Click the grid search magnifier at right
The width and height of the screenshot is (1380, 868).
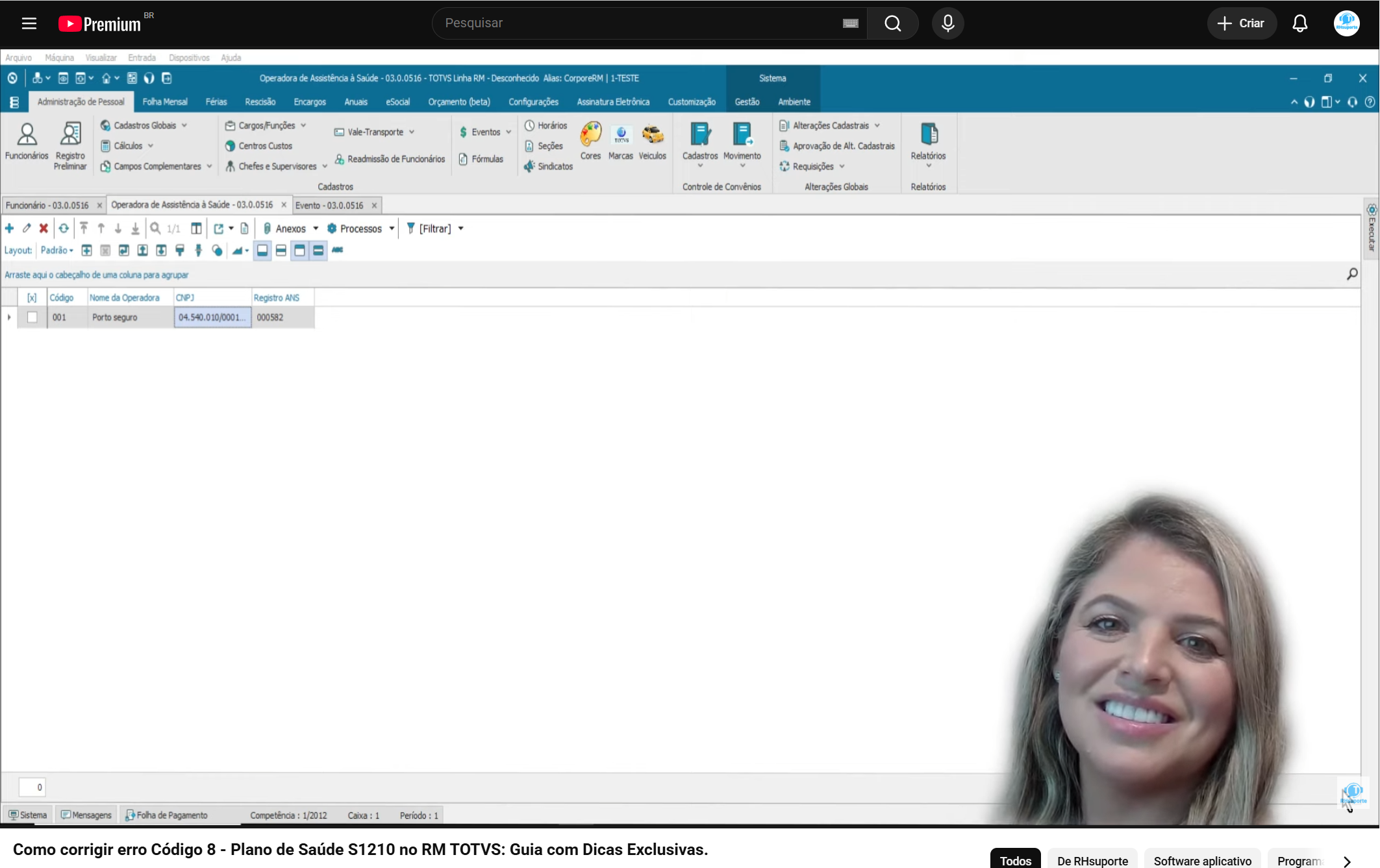click(x=1352, y=275)
